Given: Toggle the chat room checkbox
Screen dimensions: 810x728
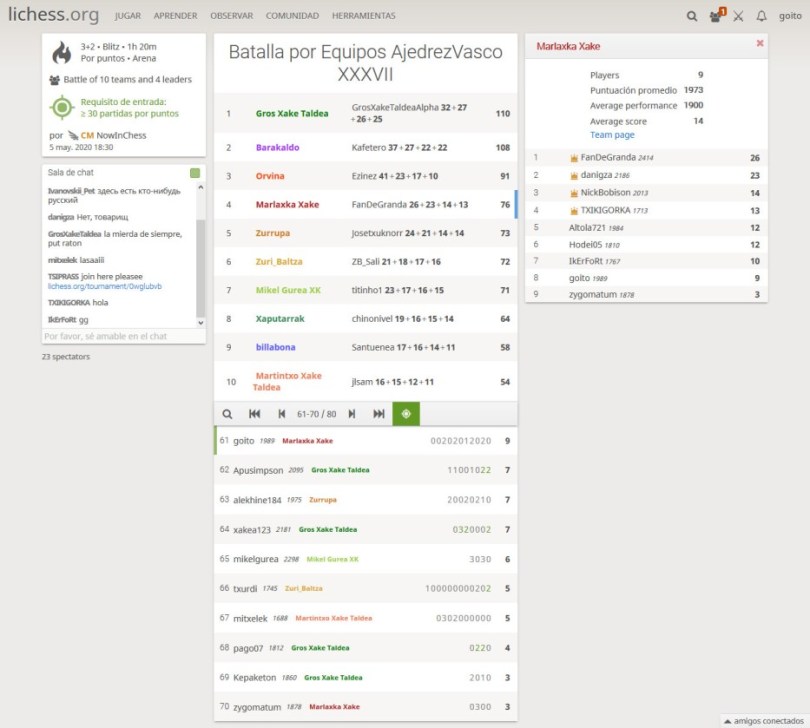Looking at the screenshot, I should 195,173.
